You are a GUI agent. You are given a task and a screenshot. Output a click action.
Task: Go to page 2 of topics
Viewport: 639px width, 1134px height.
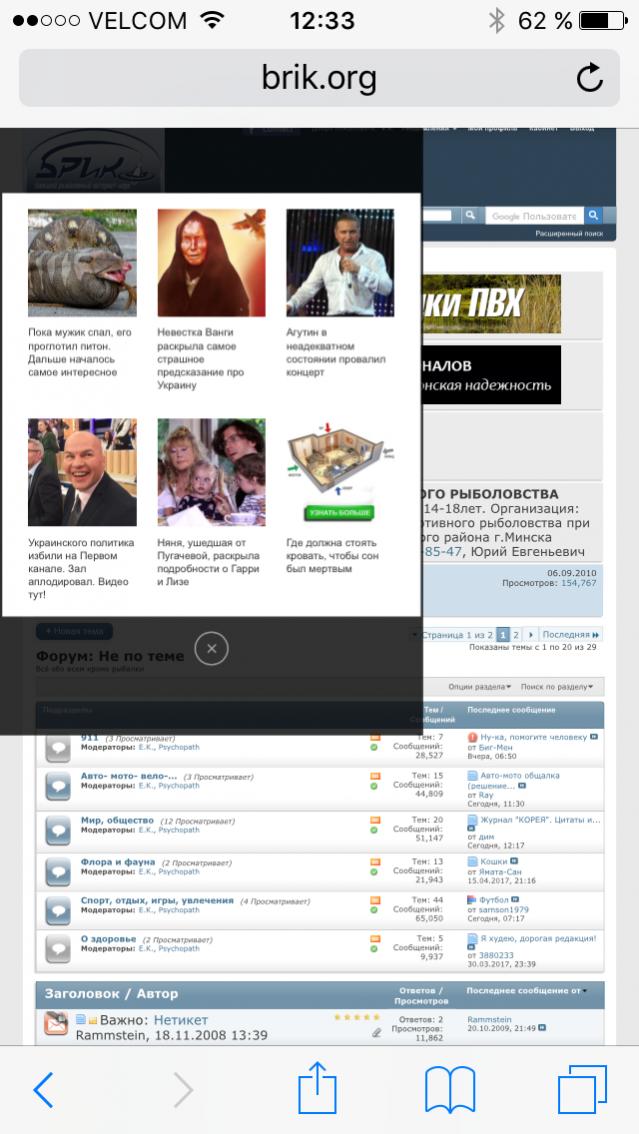click(516, 635)
